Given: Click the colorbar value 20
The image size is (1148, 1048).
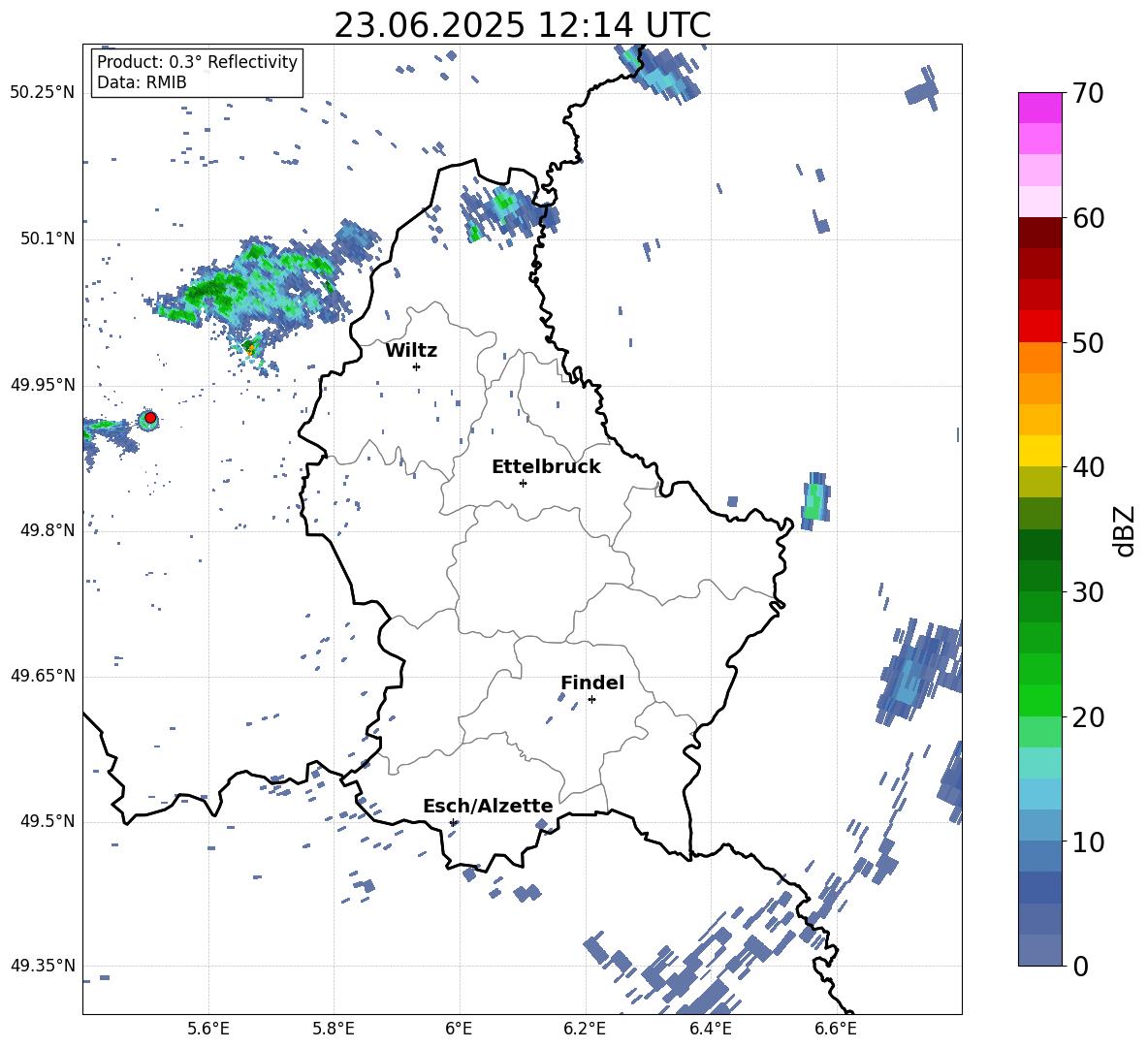Looking at the screenshot, I should point(1088,717).
